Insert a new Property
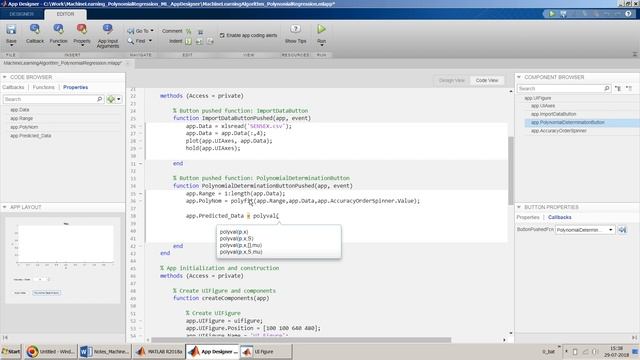Screen dimensions: 640x360 (x=82, y=34)
